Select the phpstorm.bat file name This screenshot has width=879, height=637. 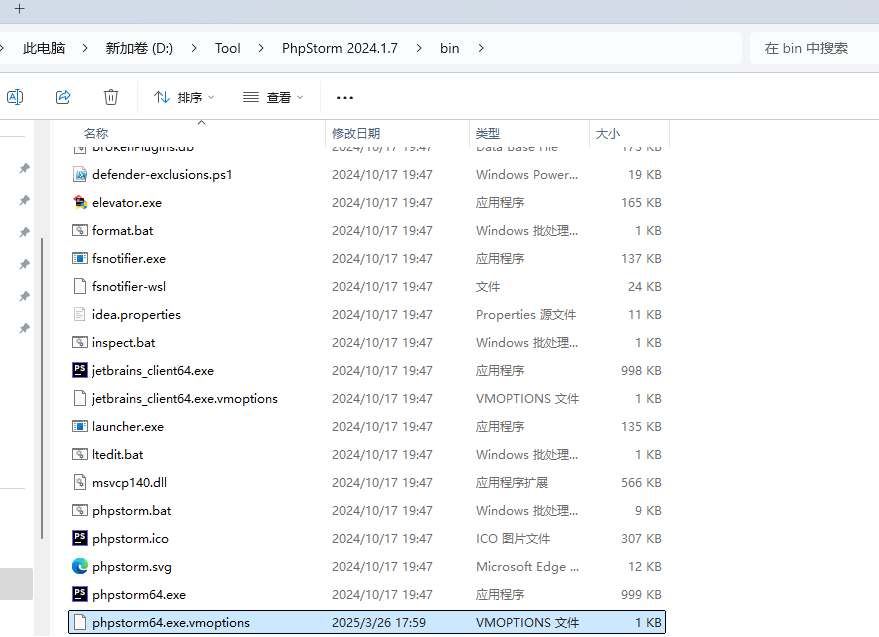point(132,511)
